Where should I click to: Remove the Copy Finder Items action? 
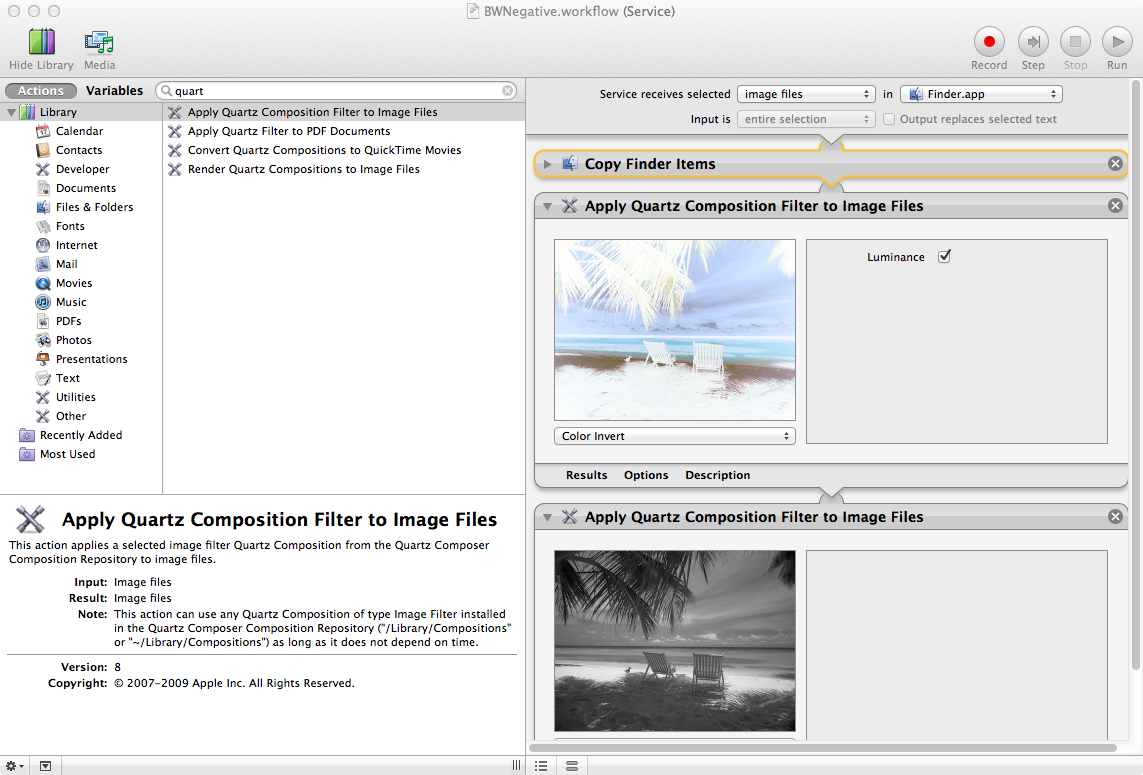tap(1115, 163)
